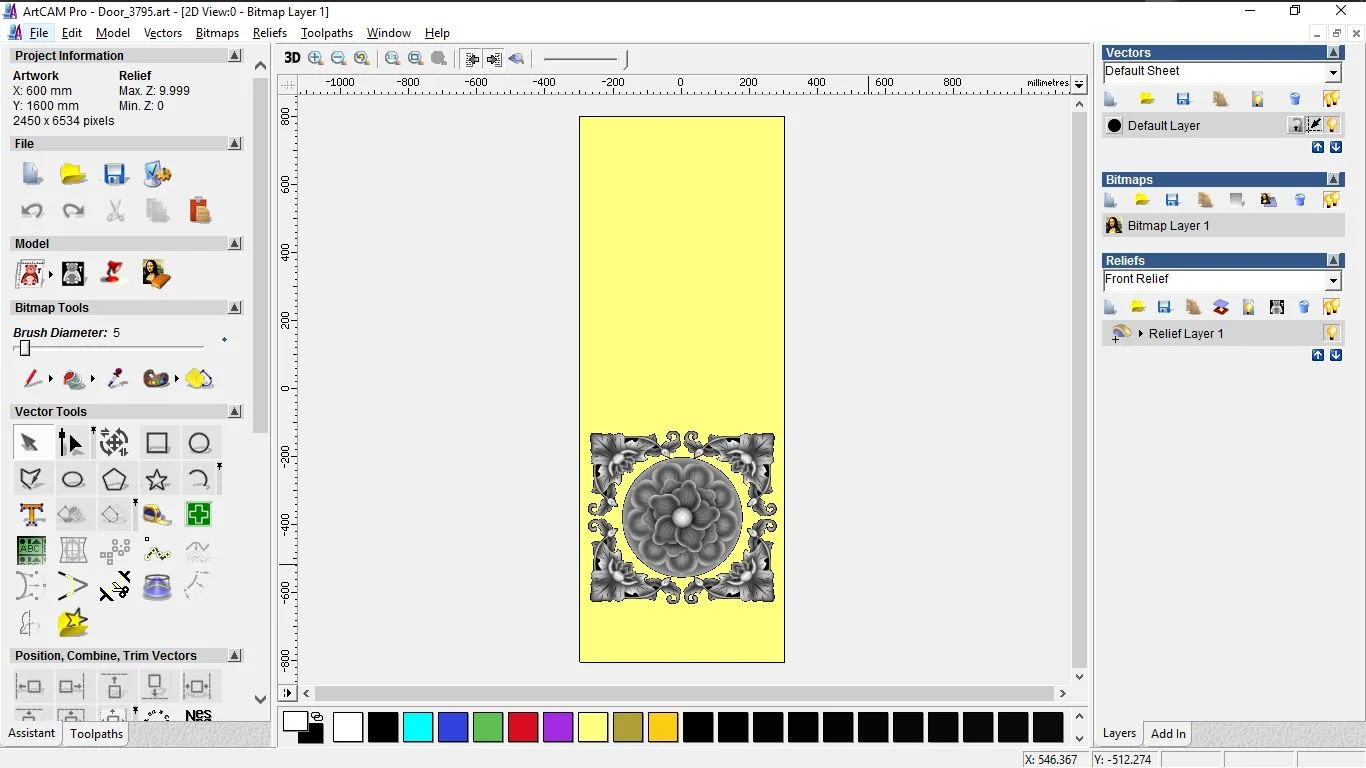
Task: Expand the Relief Layer 1 arrow
Action: click(x=1141, y=334)
